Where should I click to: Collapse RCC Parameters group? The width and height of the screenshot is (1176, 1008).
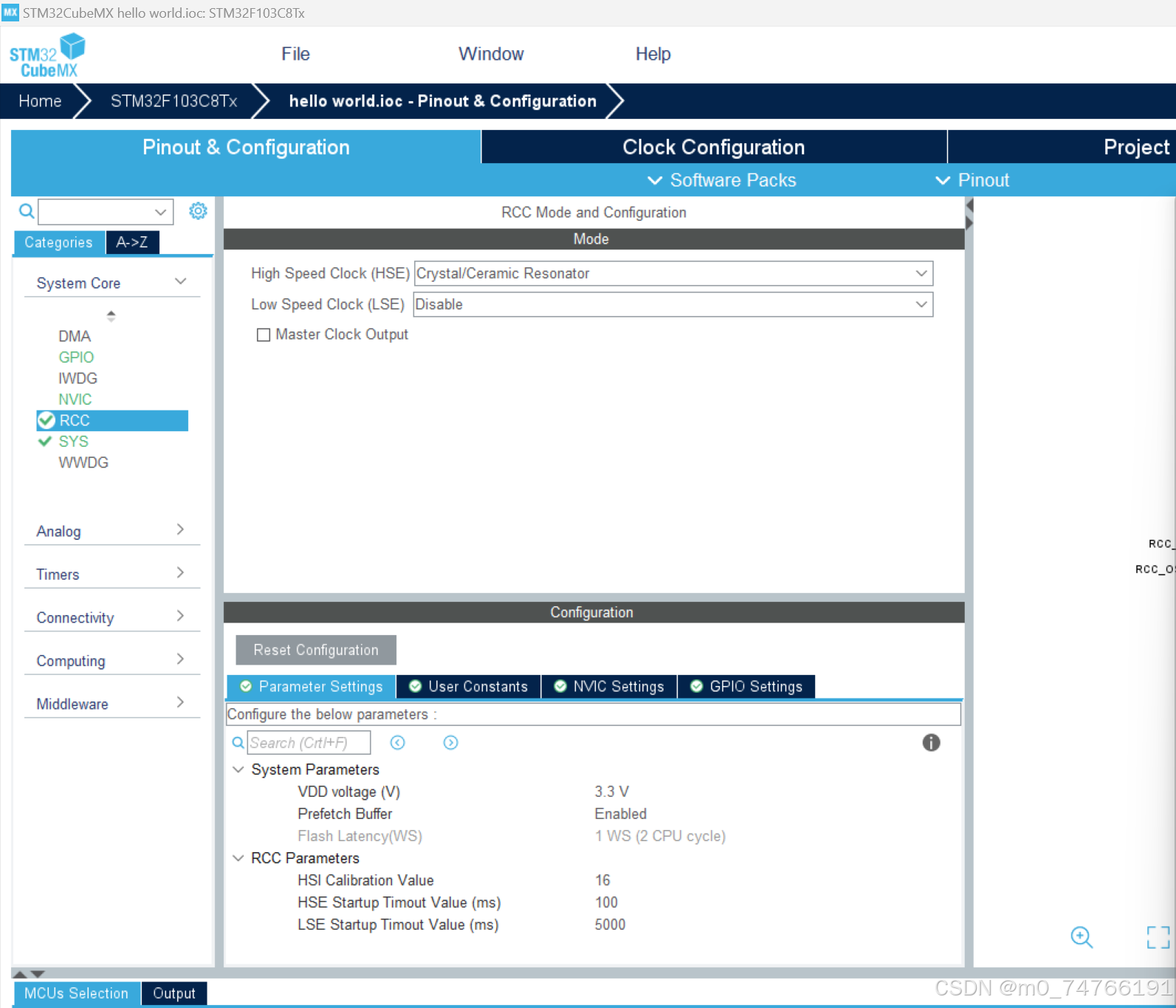[x=238, y=858]
